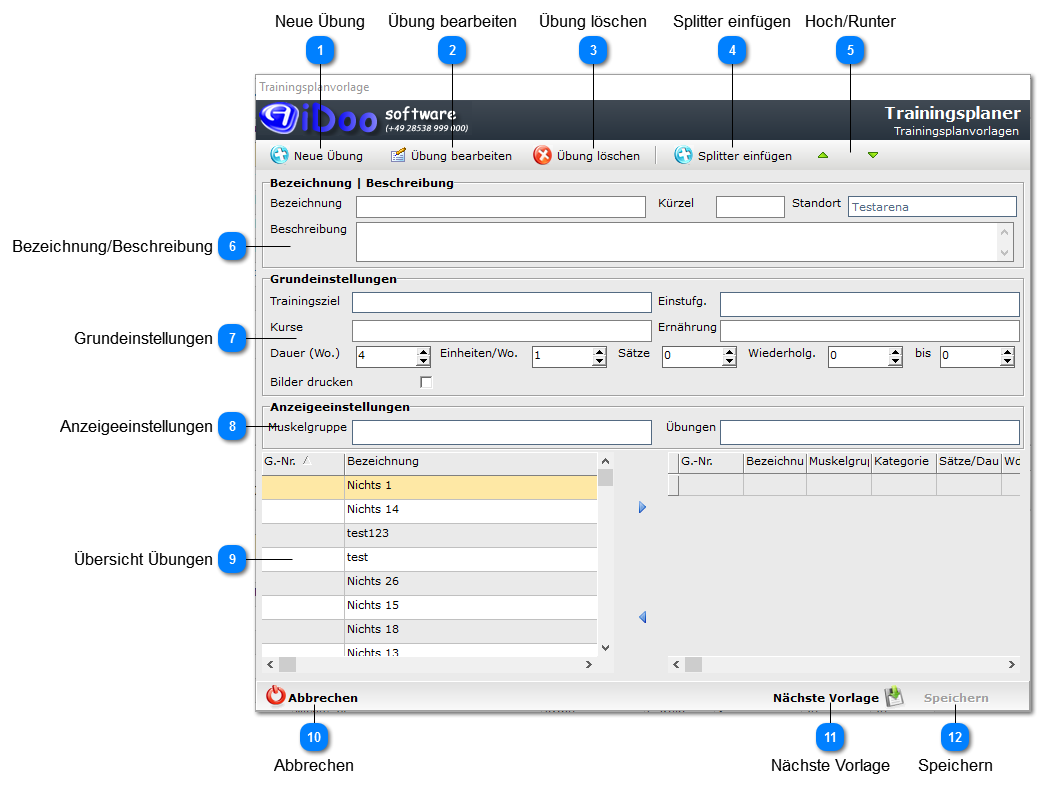The height and width of the screenshot is (791, 1040).
Task: Click the red Übung löschen icon
Action: (x=543, y=155)
